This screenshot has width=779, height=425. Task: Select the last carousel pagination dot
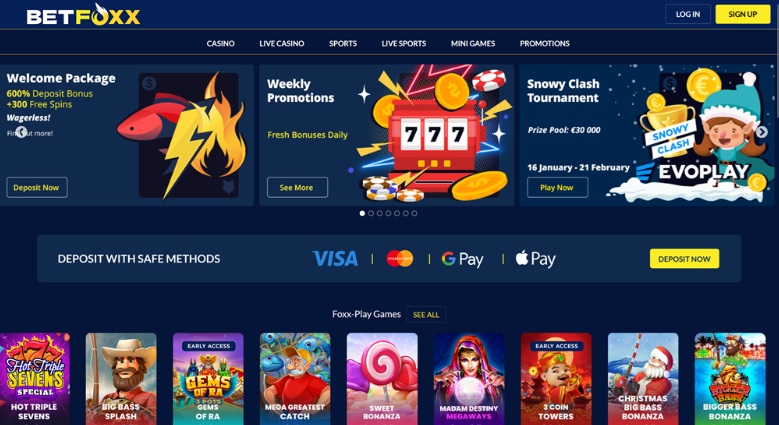coord(414,213)
